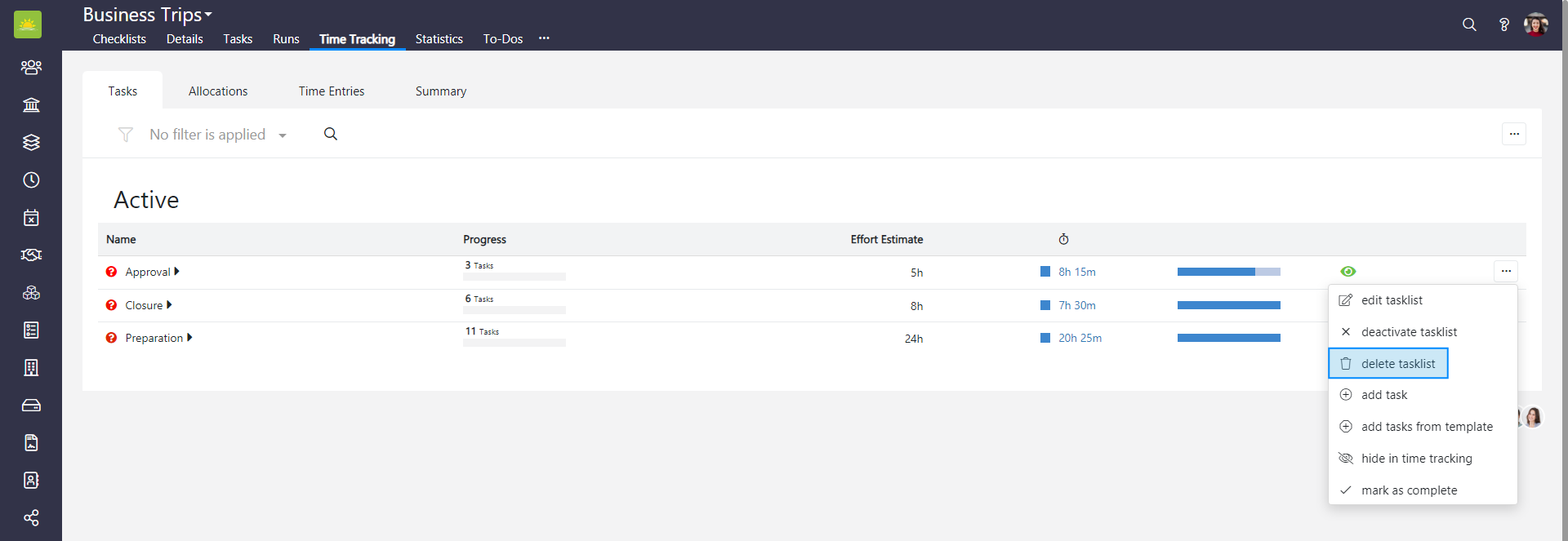Expand the Preparation tasklist arrow
This screenshot has width=1568, height=541.
189,338
